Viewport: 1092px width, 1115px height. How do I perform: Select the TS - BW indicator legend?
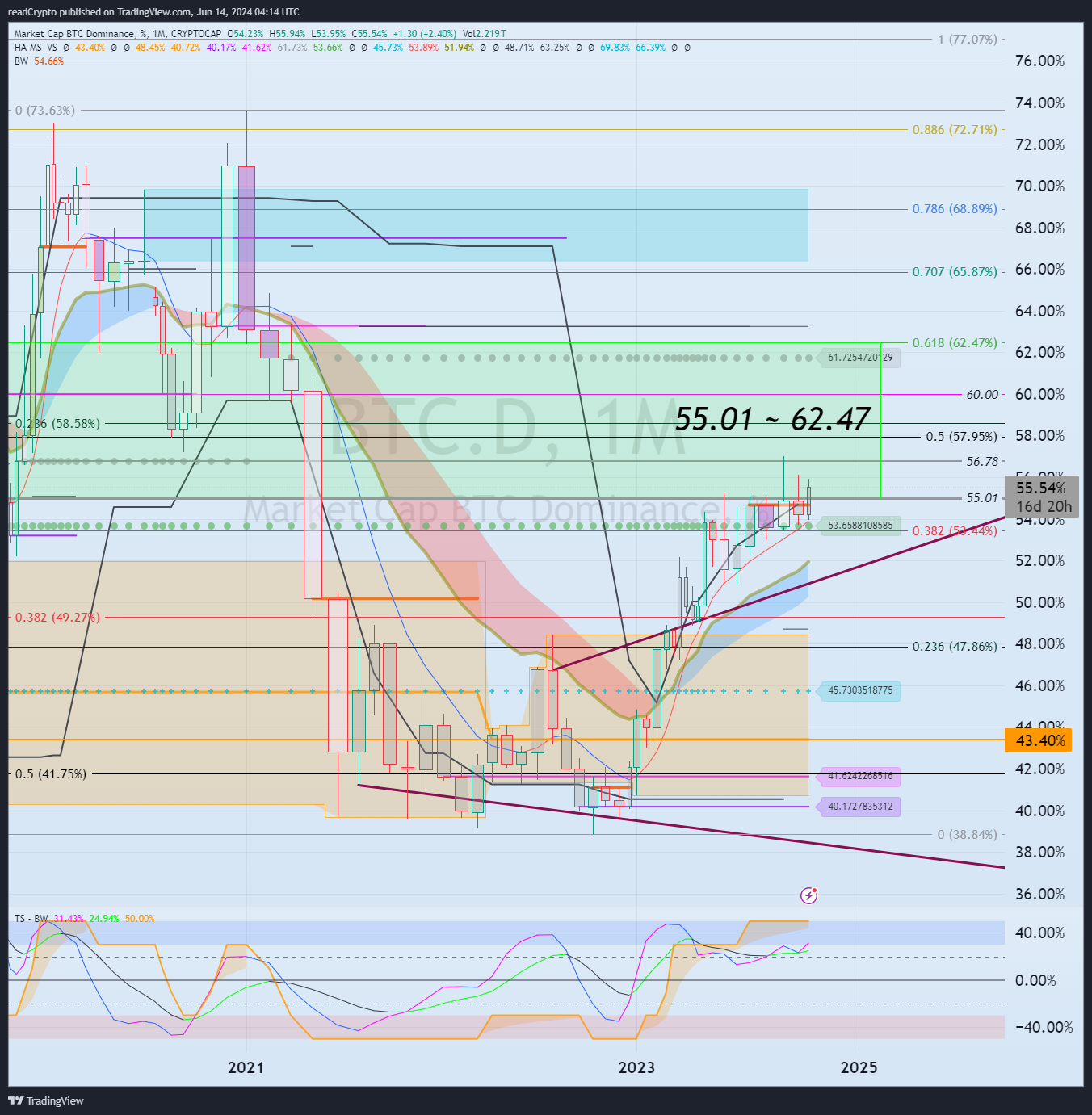[31, 919]
